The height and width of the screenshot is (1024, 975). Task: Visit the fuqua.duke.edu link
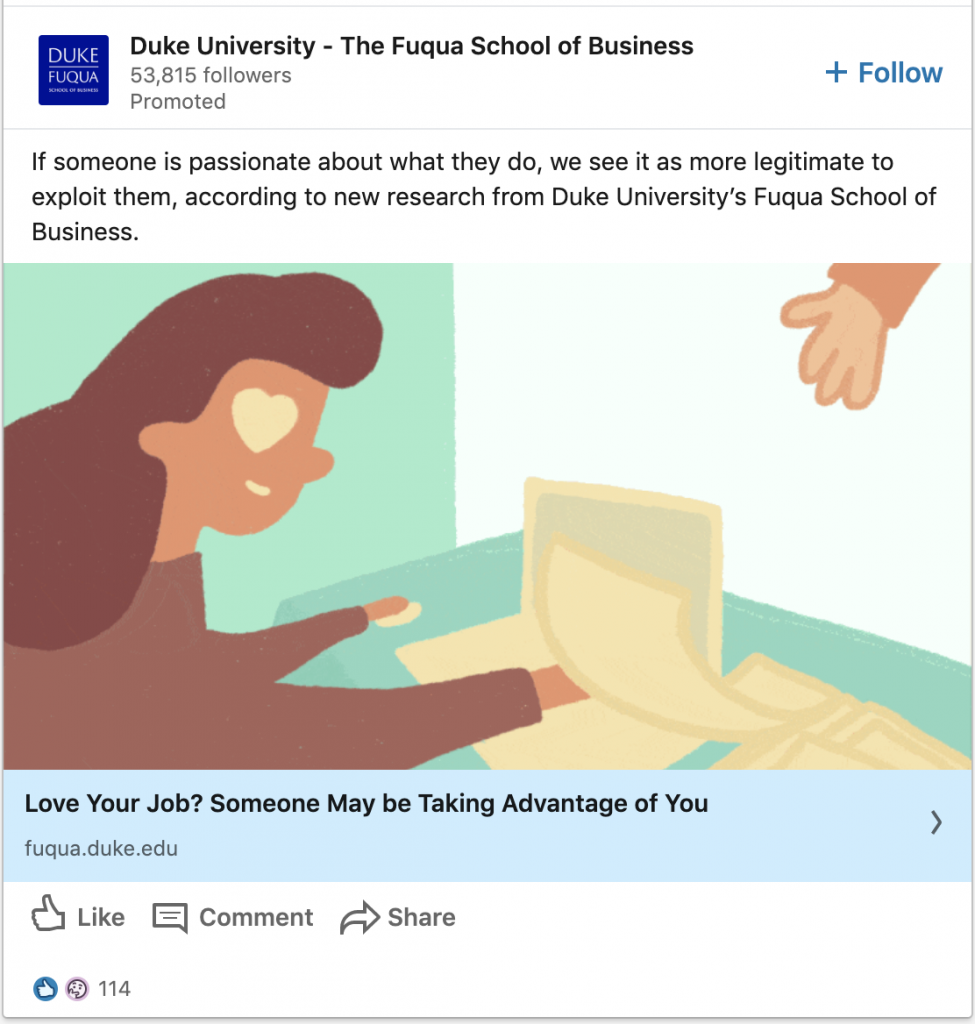point(100,848)
